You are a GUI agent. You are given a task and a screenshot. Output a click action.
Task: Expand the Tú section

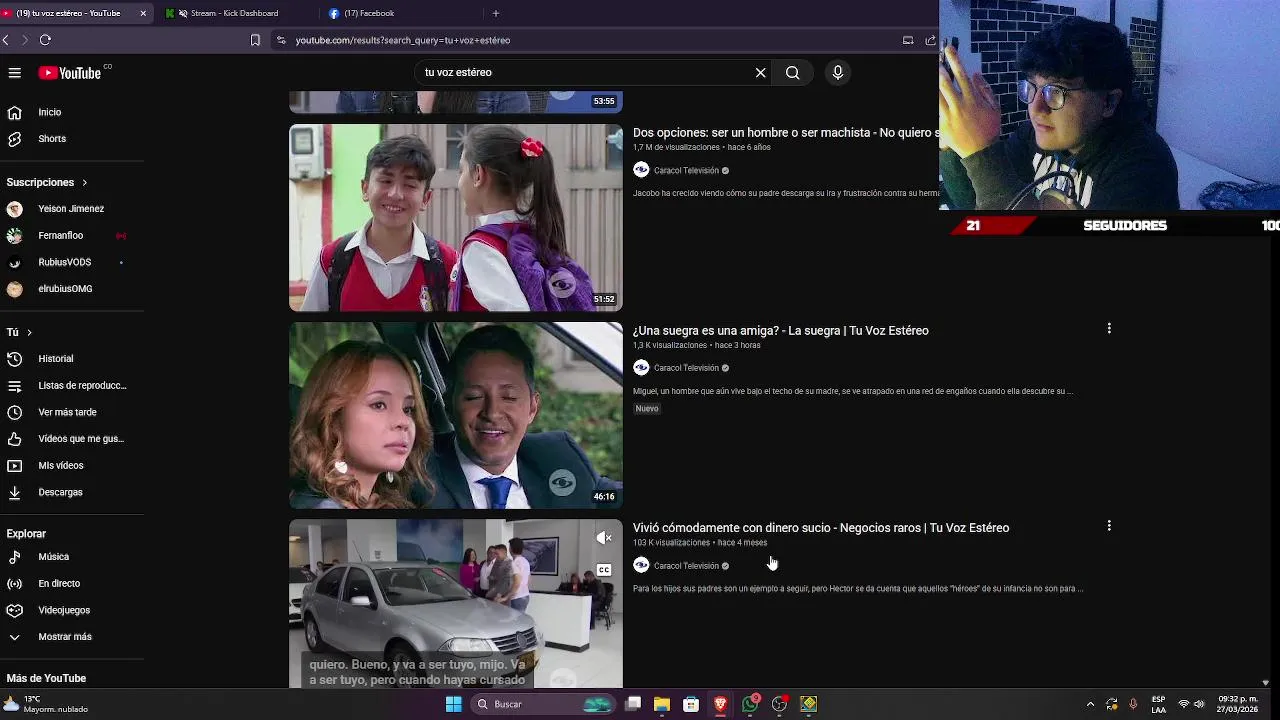point(19,332)
